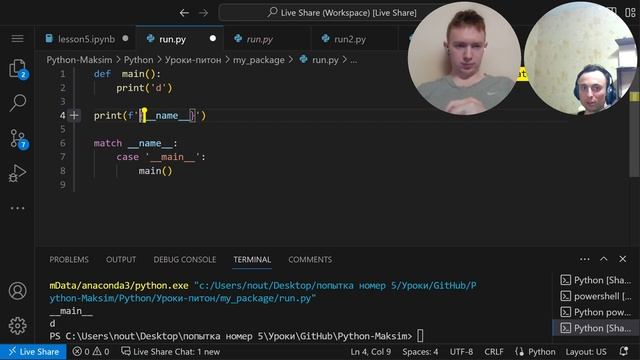Screen dimensions: 640x360
Task: Click unsaved dot on lesson5.ipynb tab
Action: point(125,38)
